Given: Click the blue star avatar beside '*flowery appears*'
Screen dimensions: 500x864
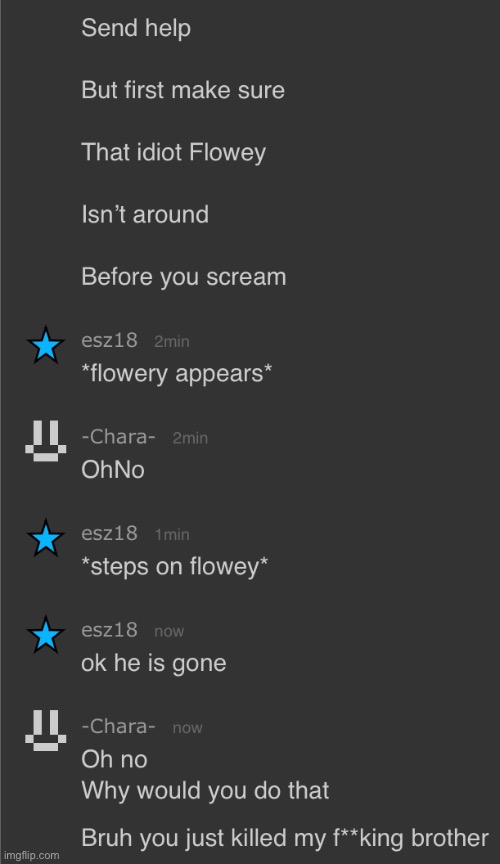Looking at the screenshot, I should point(46,345).
